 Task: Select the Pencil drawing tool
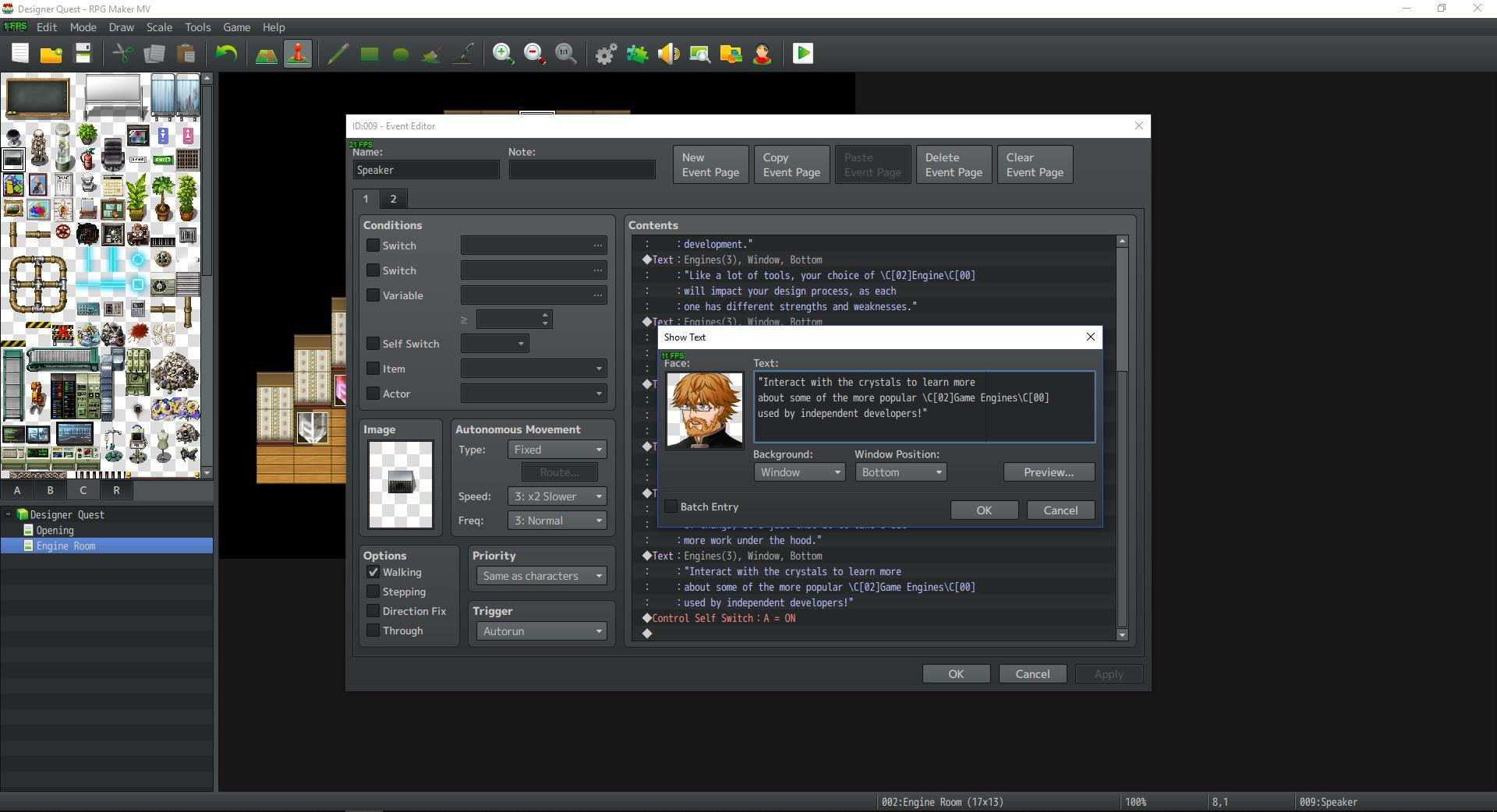pos(338,54)
